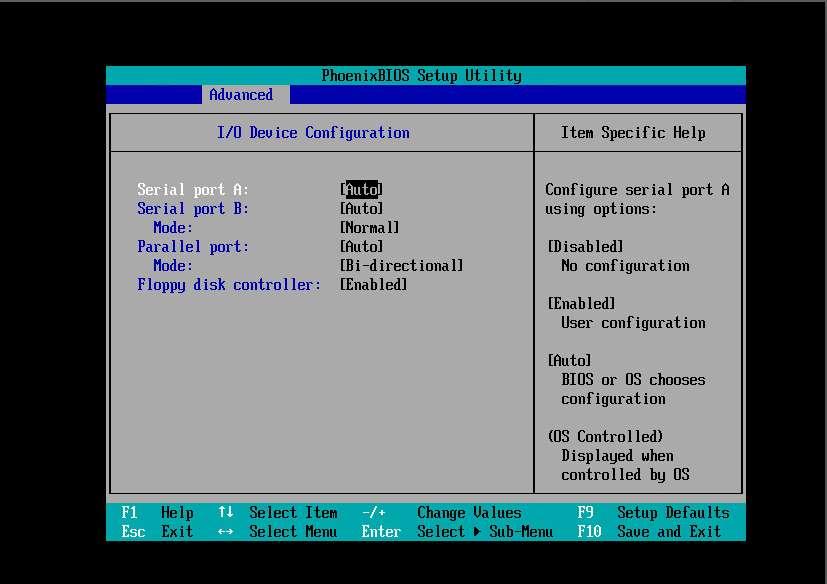Click the F1 Help key hint
The height and width of the screenshot is (584, 827).
[x=157, y=512]
